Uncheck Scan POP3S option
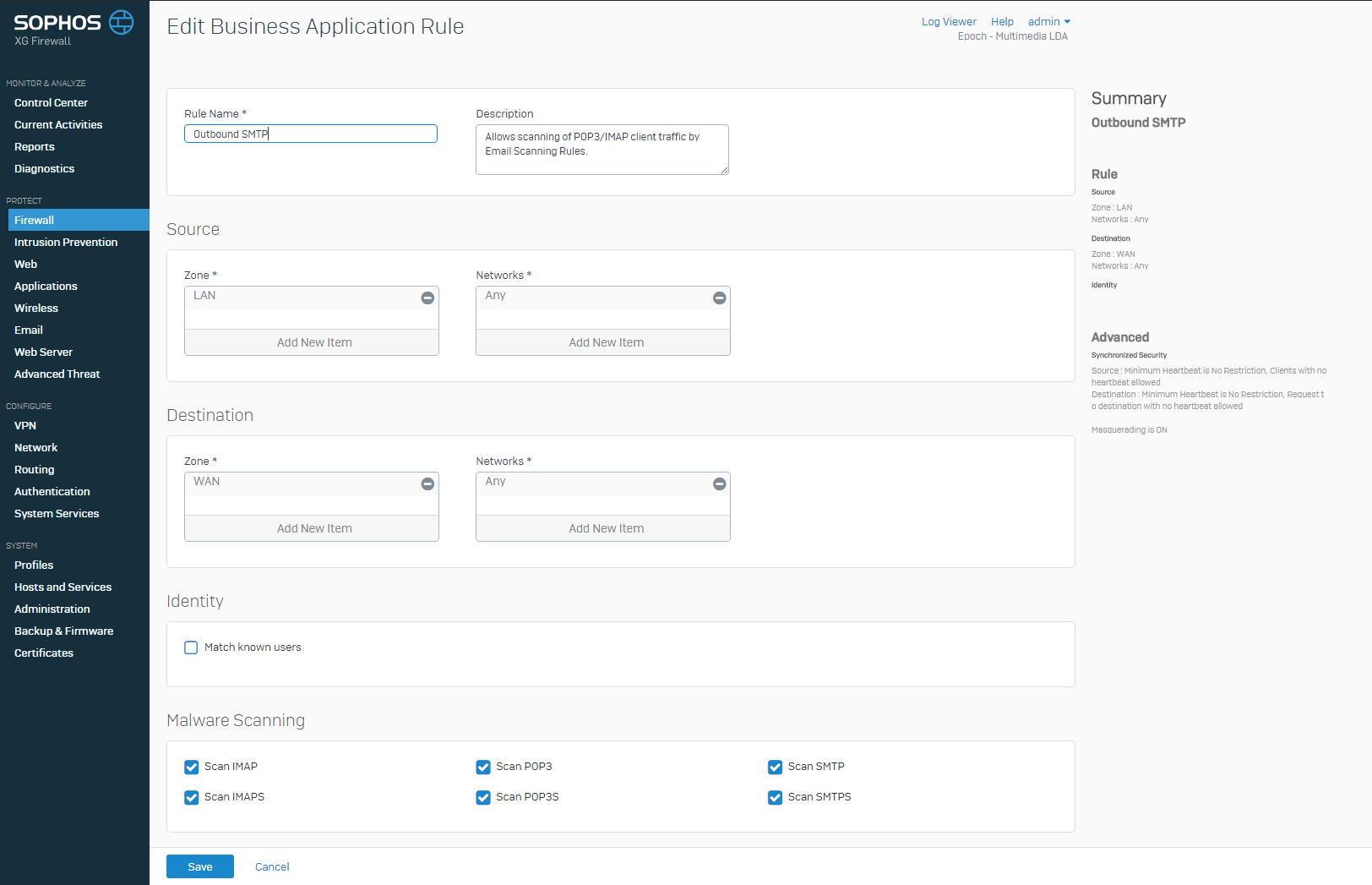 [483, 798]
